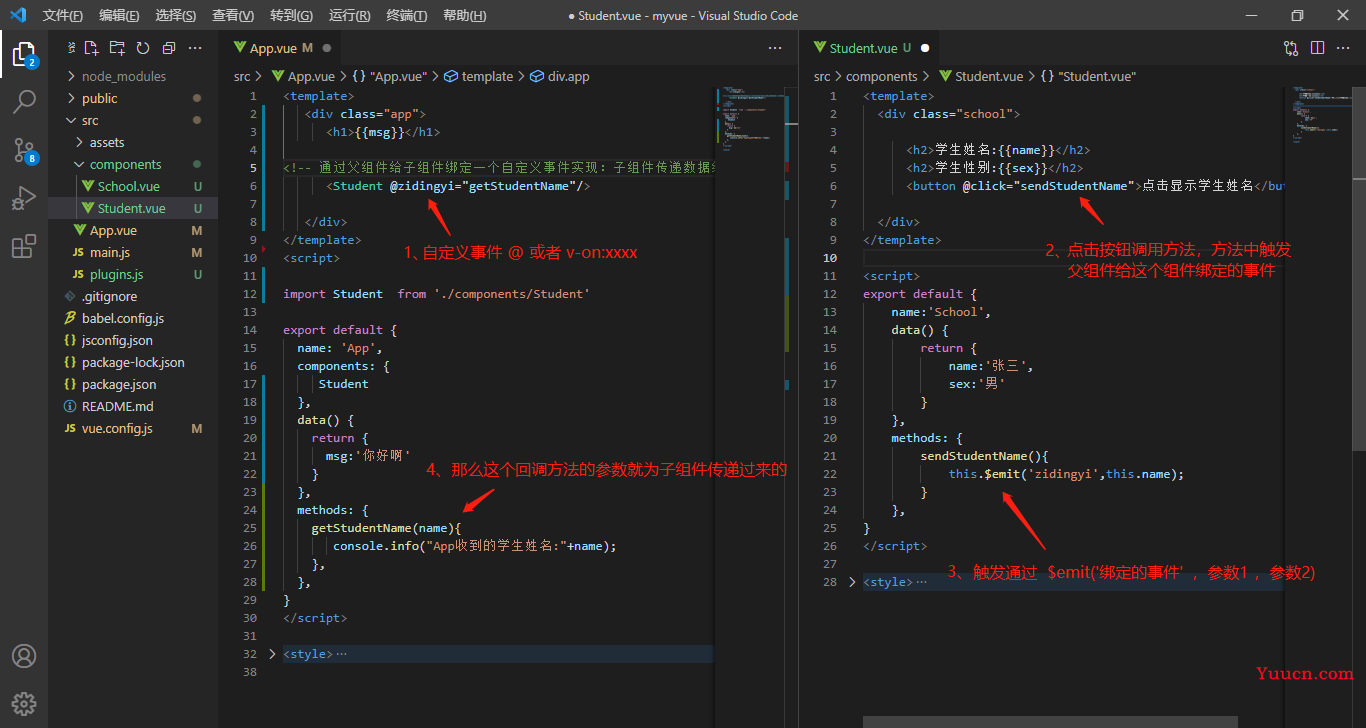This screenshot has width=1366, height=728.
Task: Open the 终端(T) menu
Action: [x=407, y=16]
